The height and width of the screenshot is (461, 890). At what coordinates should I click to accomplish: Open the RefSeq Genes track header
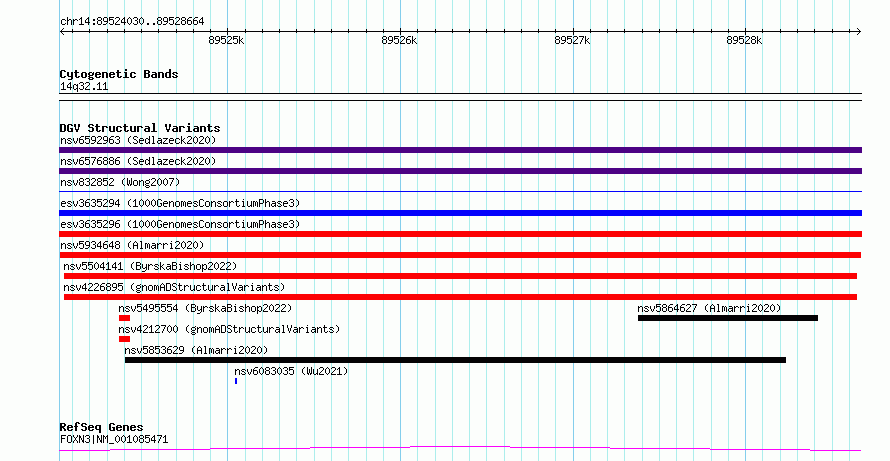(x=101, y=428)
